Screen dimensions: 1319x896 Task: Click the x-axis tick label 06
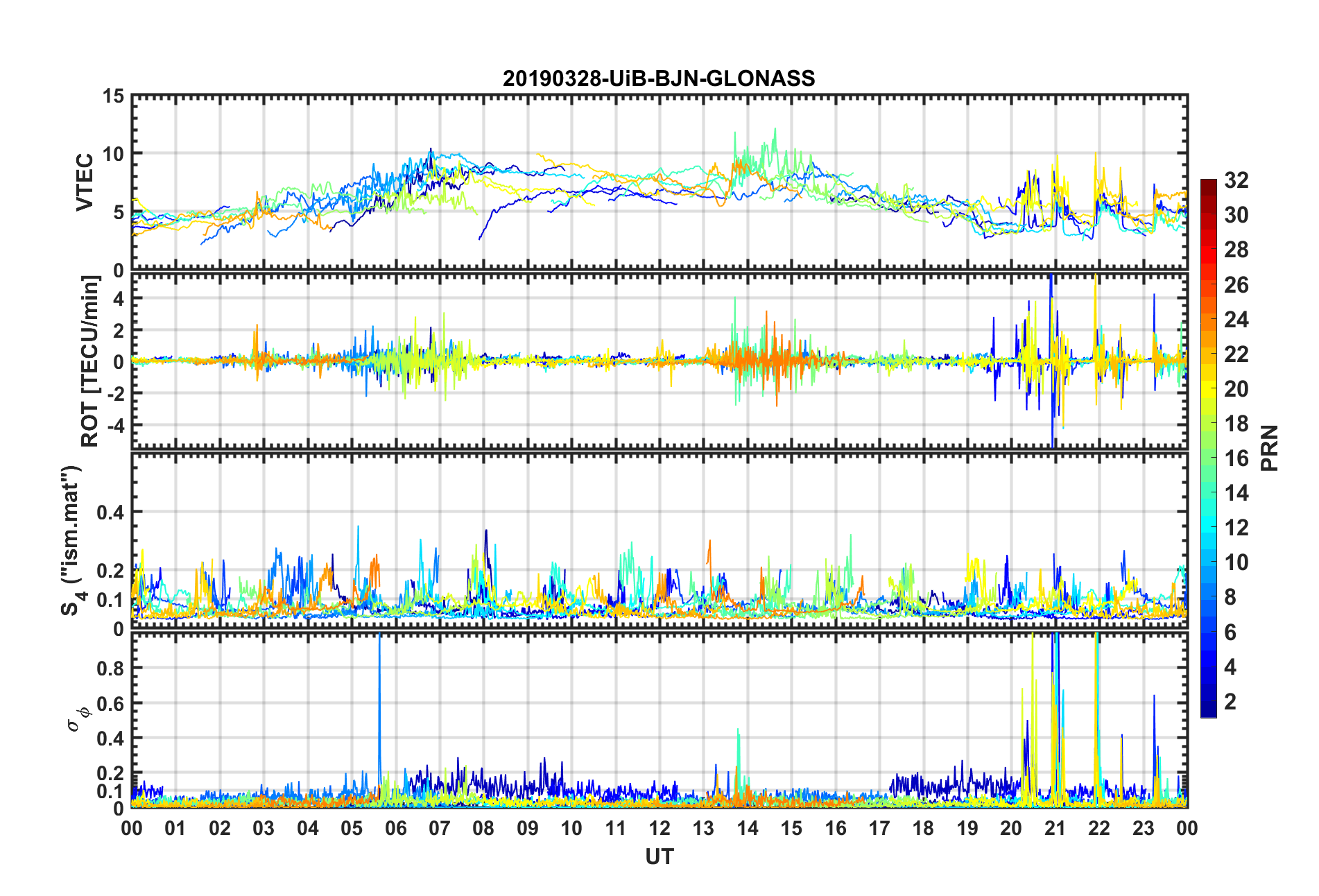pos(395,828)
